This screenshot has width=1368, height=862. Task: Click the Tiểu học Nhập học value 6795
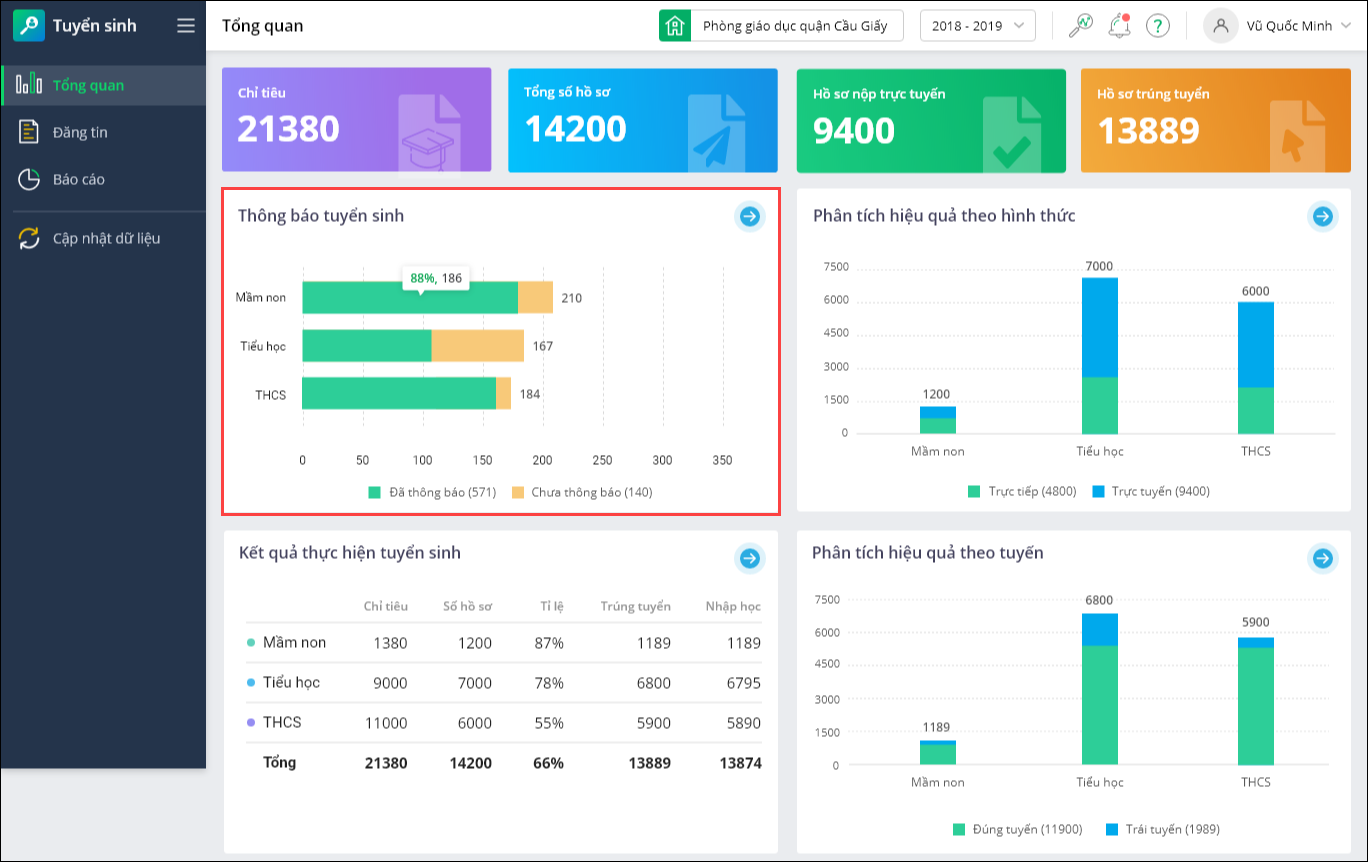click(742, 683)
